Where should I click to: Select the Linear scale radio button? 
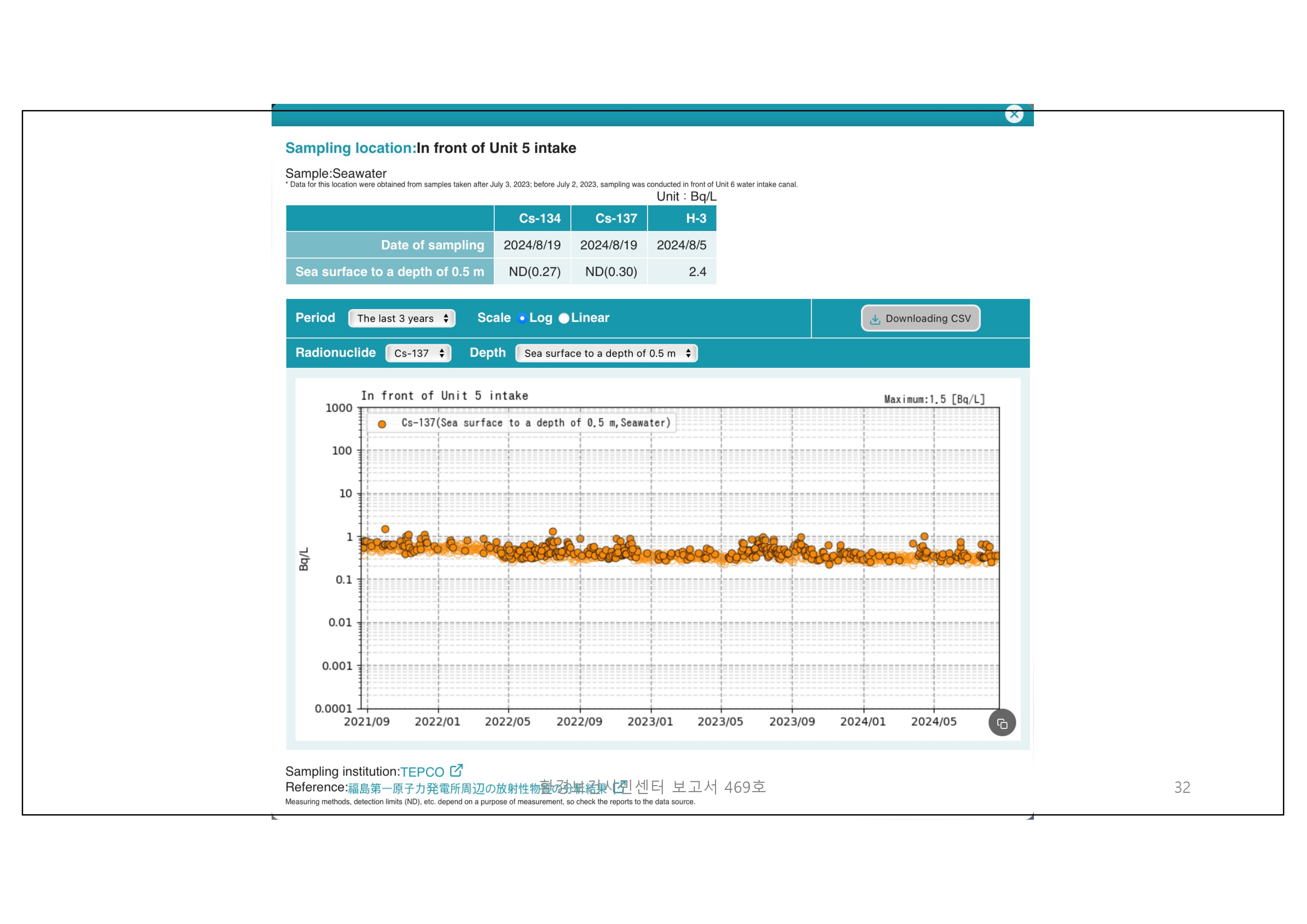pos(564,318)
